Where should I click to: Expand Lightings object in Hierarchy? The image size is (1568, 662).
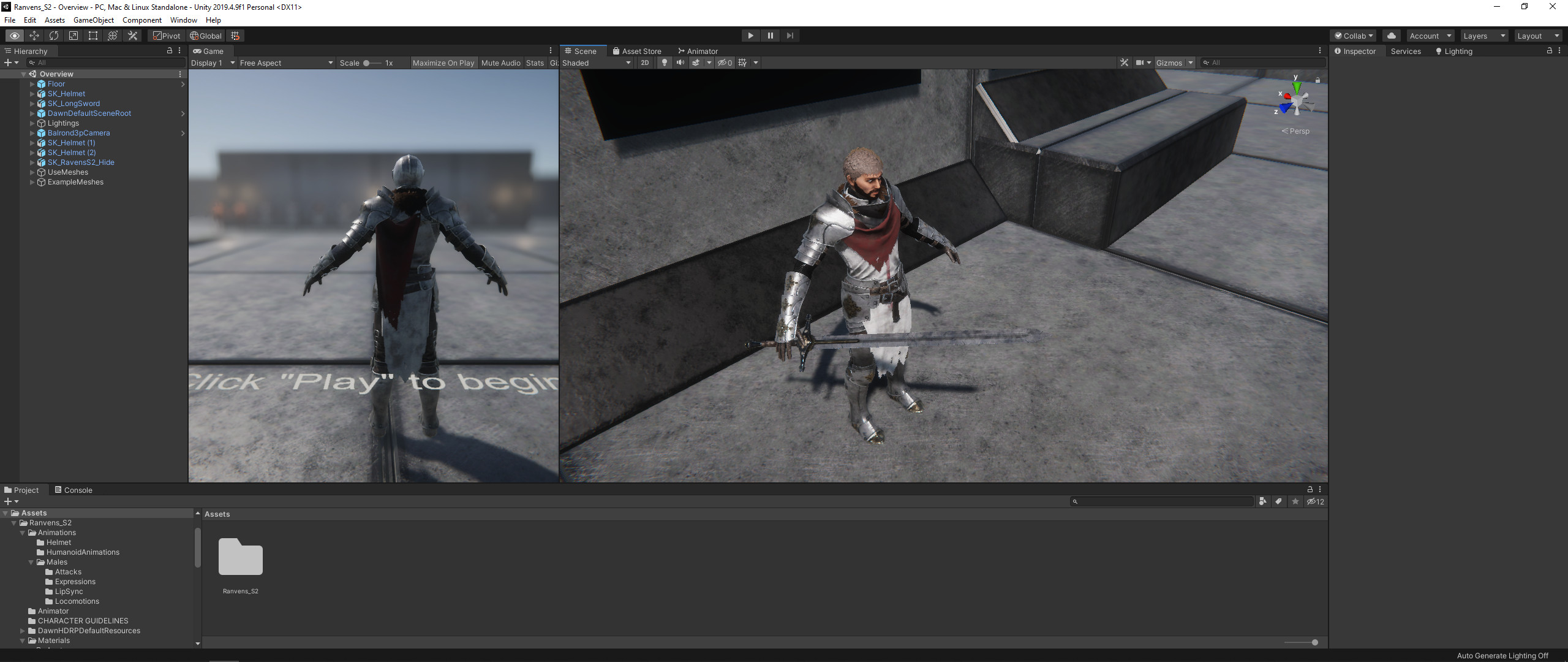coord(32,123)
